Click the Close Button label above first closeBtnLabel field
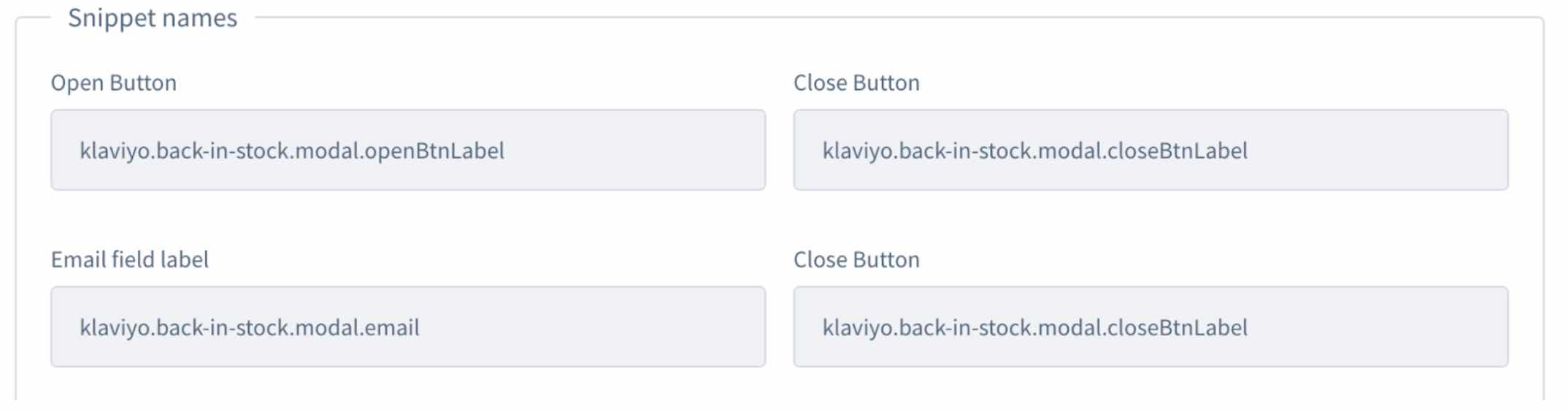Image resolution: width=1568 pixels, height=412 pixels. 856,83
